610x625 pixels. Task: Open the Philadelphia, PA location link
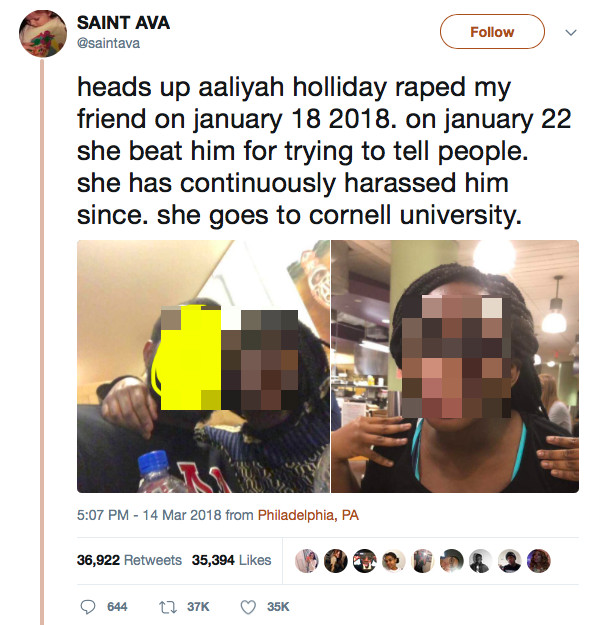pos(308,515)
